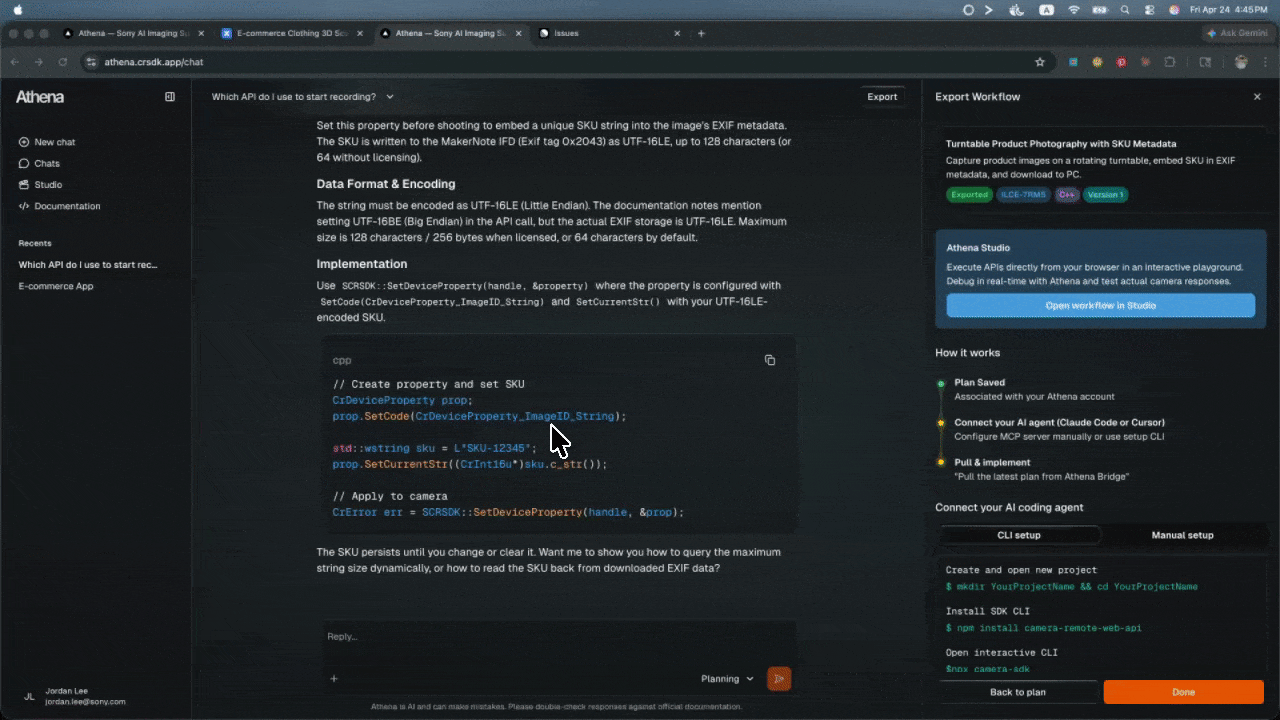Image resolution: width=1280 pixels, height=720 pixels.
Task: Click the 'Pull & implement' step
Action: tap(992, 462)
